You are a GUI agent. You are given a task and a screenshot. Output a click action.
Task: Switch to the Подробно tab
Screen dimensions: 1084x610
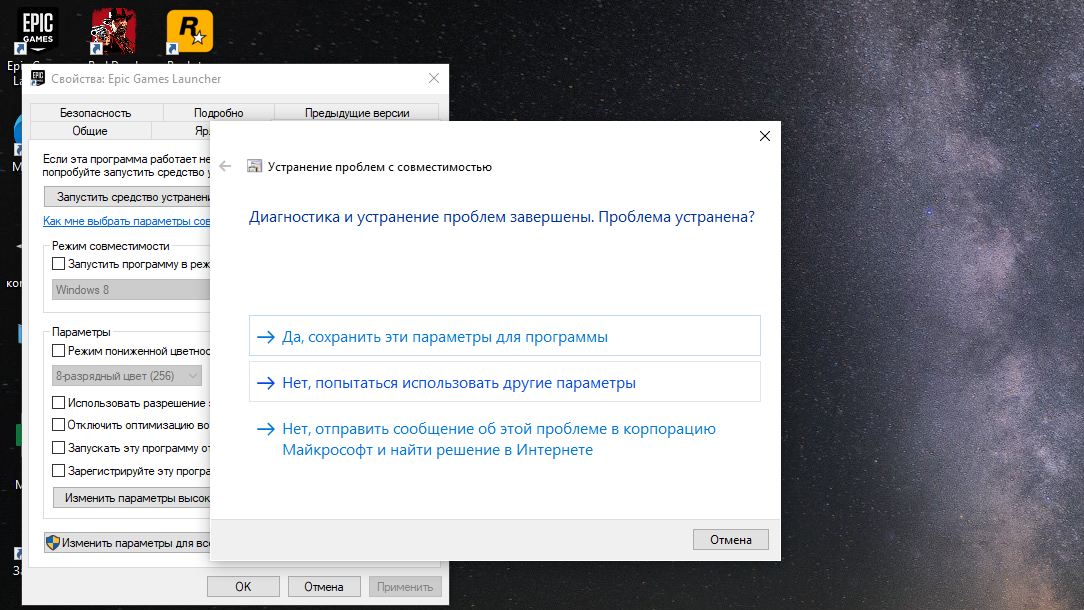point(218,113)
